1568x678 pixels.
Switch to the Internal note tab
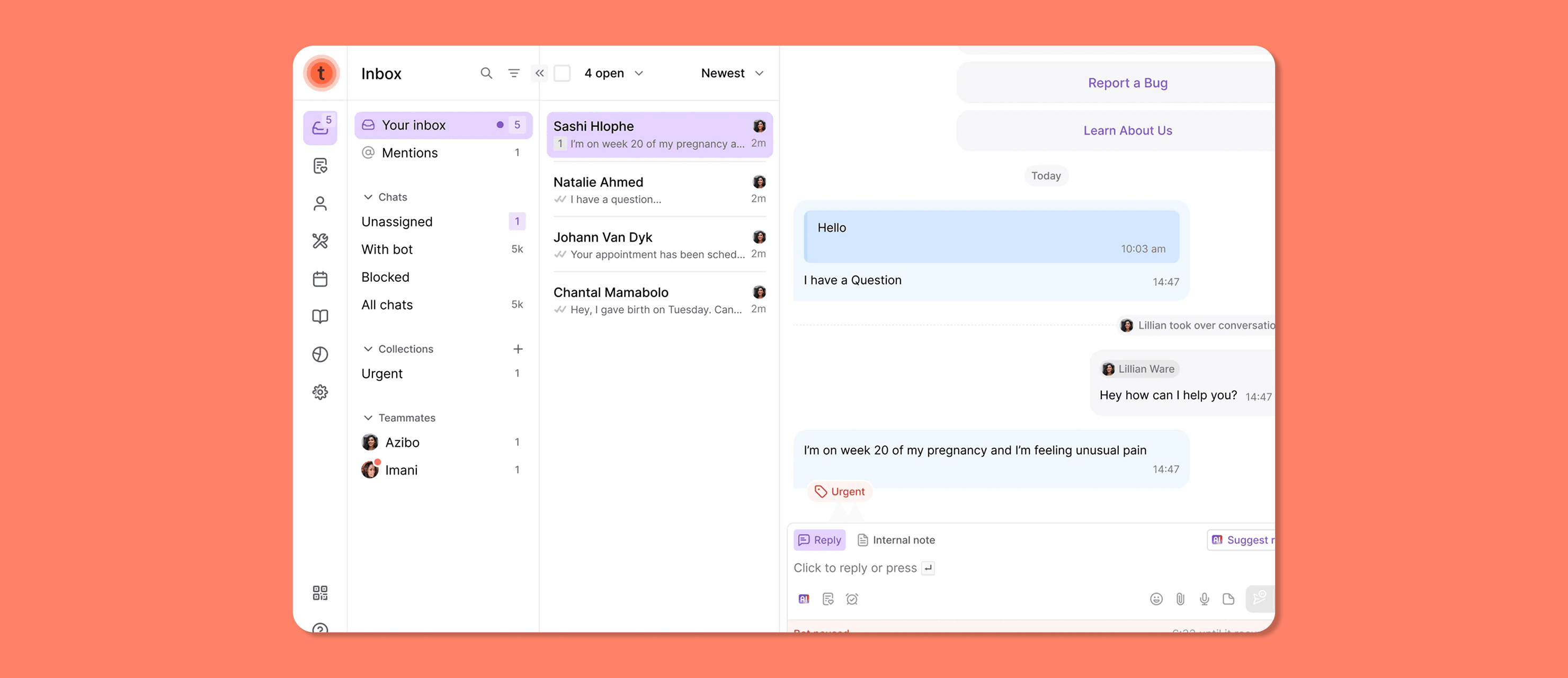click(x=896, y=540)
